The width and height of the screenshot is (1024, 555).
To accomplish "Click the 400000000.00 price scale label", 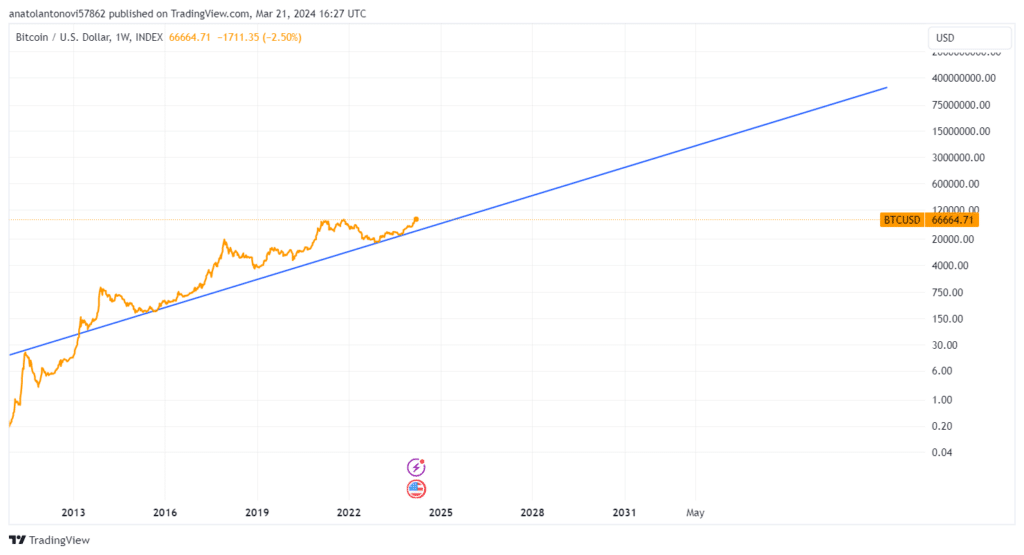I will coord(963,78).
